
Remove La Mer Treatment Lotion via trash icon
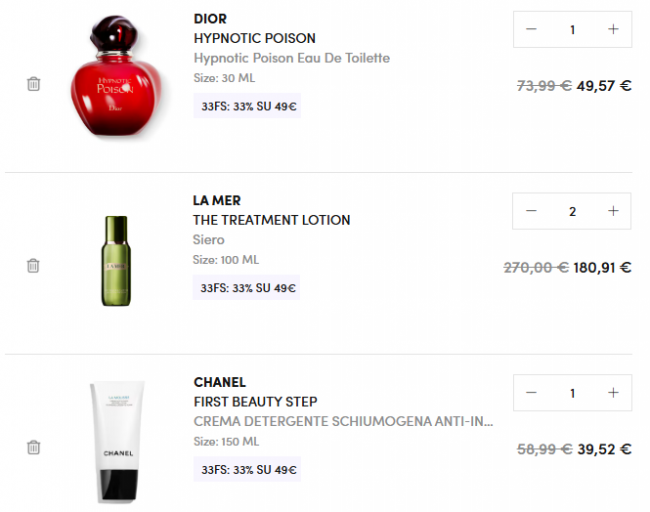click(33, 265)
